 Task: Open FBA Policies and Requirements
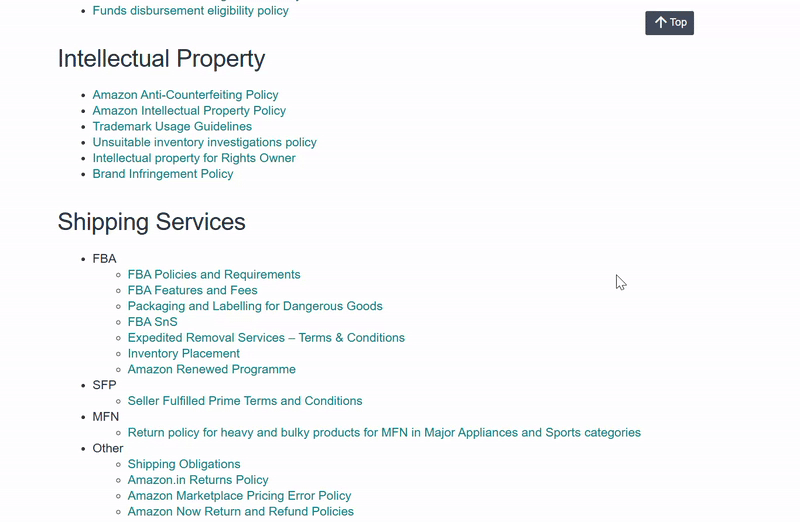coord(214,275)
